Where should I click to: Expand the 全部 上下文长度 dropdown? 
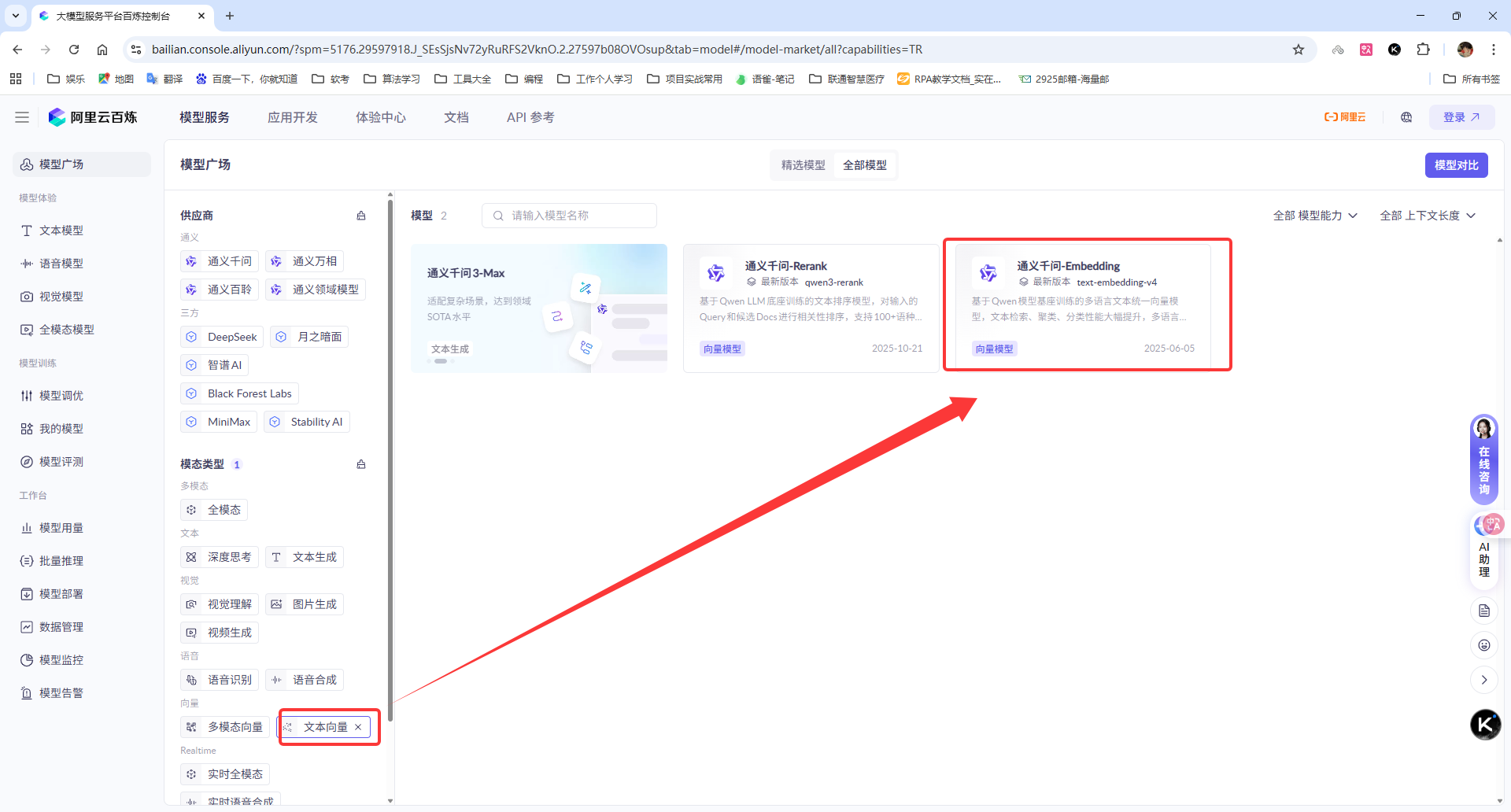[x=1428, y=216]
